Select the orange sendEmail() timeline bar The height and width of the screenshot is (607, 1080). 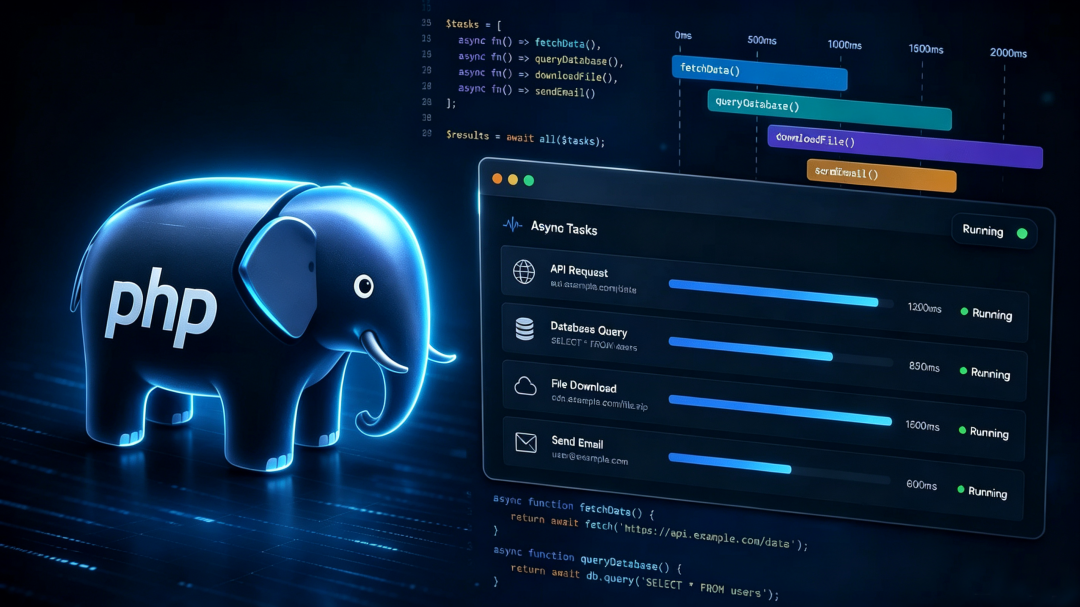click(882, 176)
